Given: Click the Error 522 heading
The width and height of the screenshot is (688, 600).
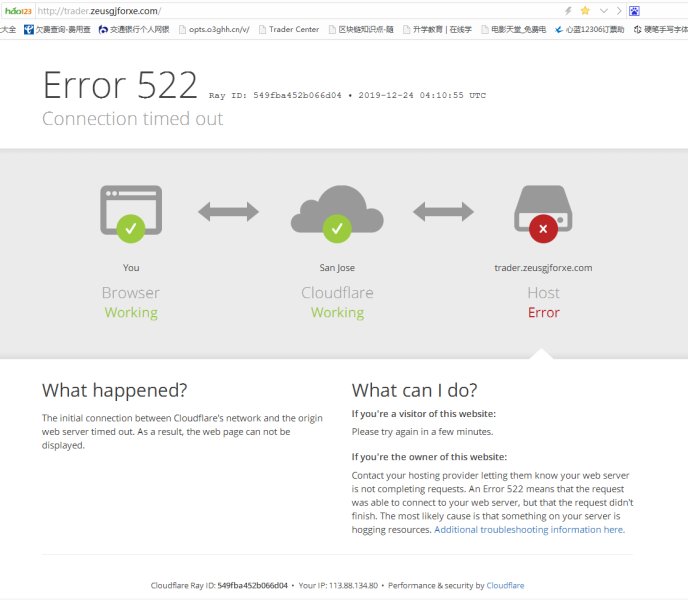Looking at the screenshot, I should click(x=120, y=85).
